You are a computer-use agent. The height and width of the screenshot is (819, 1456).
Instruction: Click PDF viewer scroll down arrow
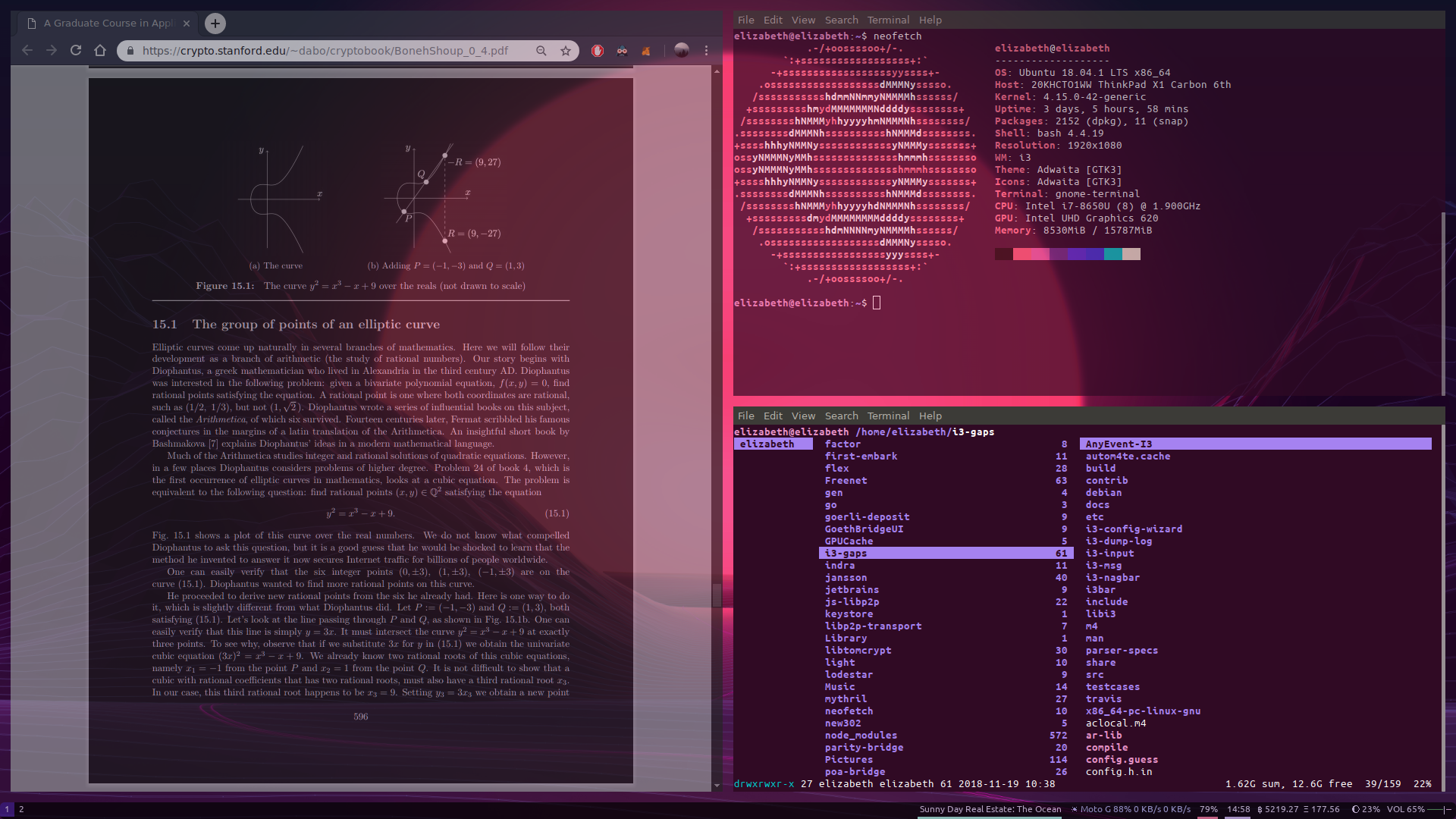(717, 786)
